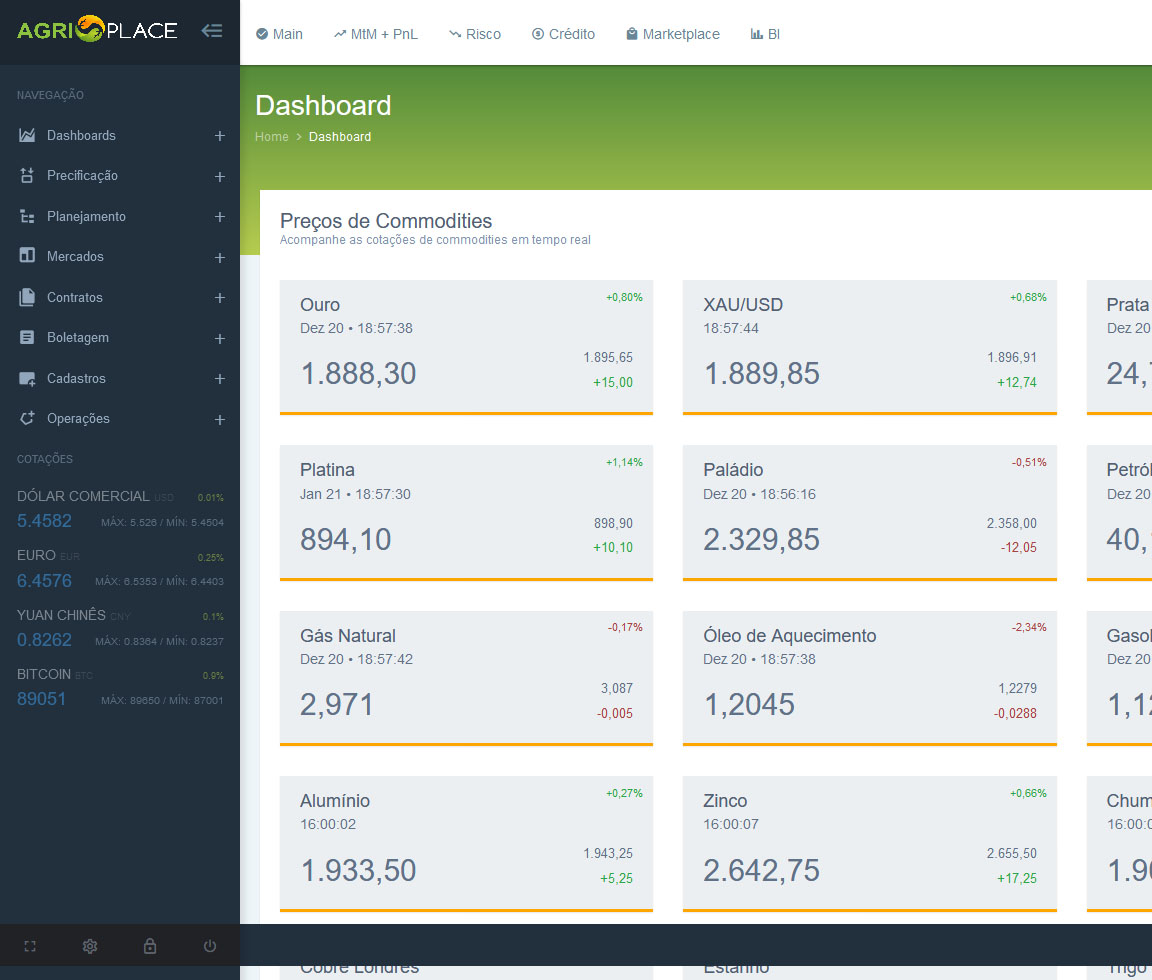Click the Main tab checkmark icon
Image resolution: width=1152 pixels, height=980 pixels.
click(262, 34)
